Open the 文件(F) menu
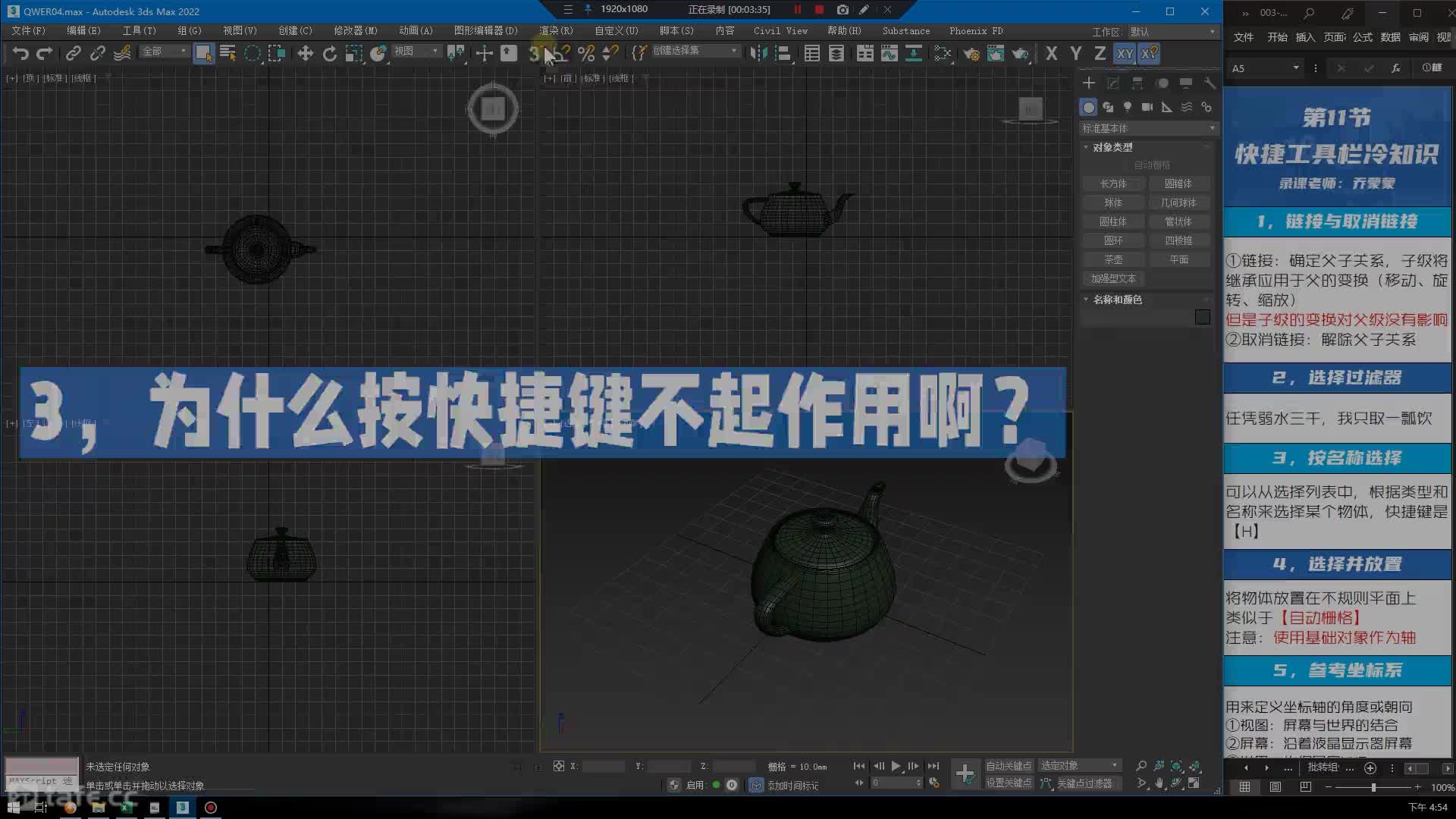The width and height of the screenshot is (1456, 819). coord(28,31)
